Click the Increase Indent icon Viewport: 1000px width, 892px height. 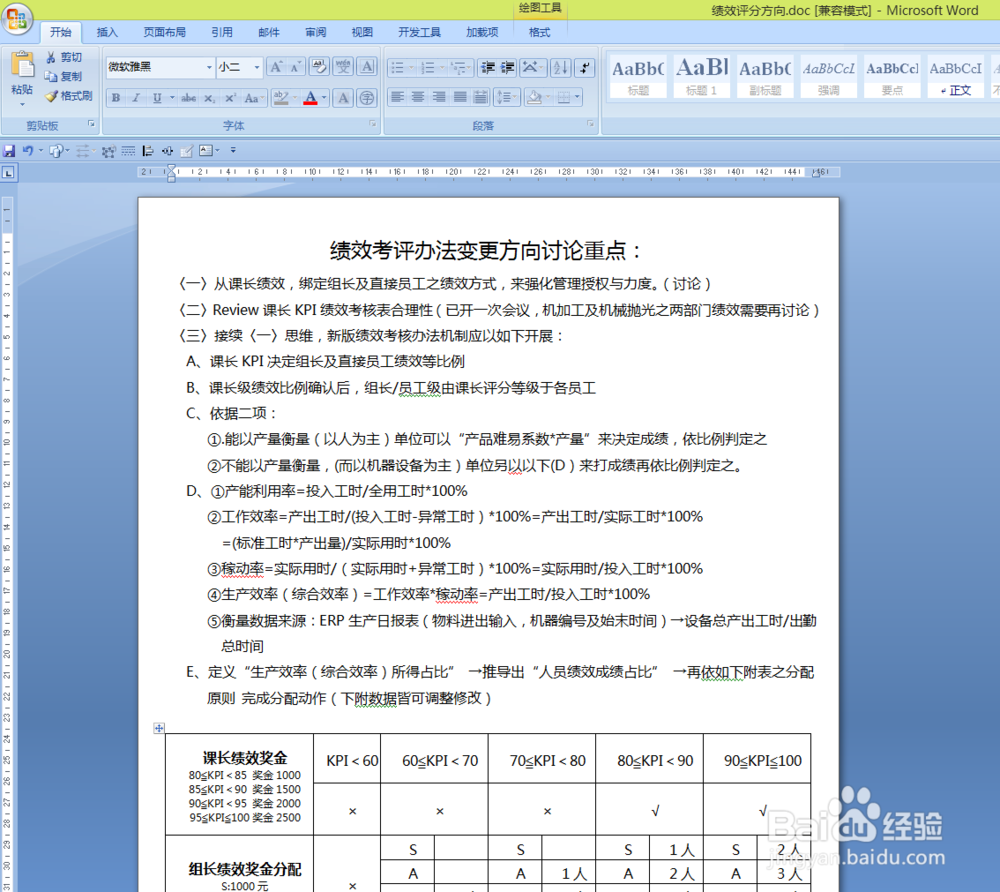(x=508, y=67)
